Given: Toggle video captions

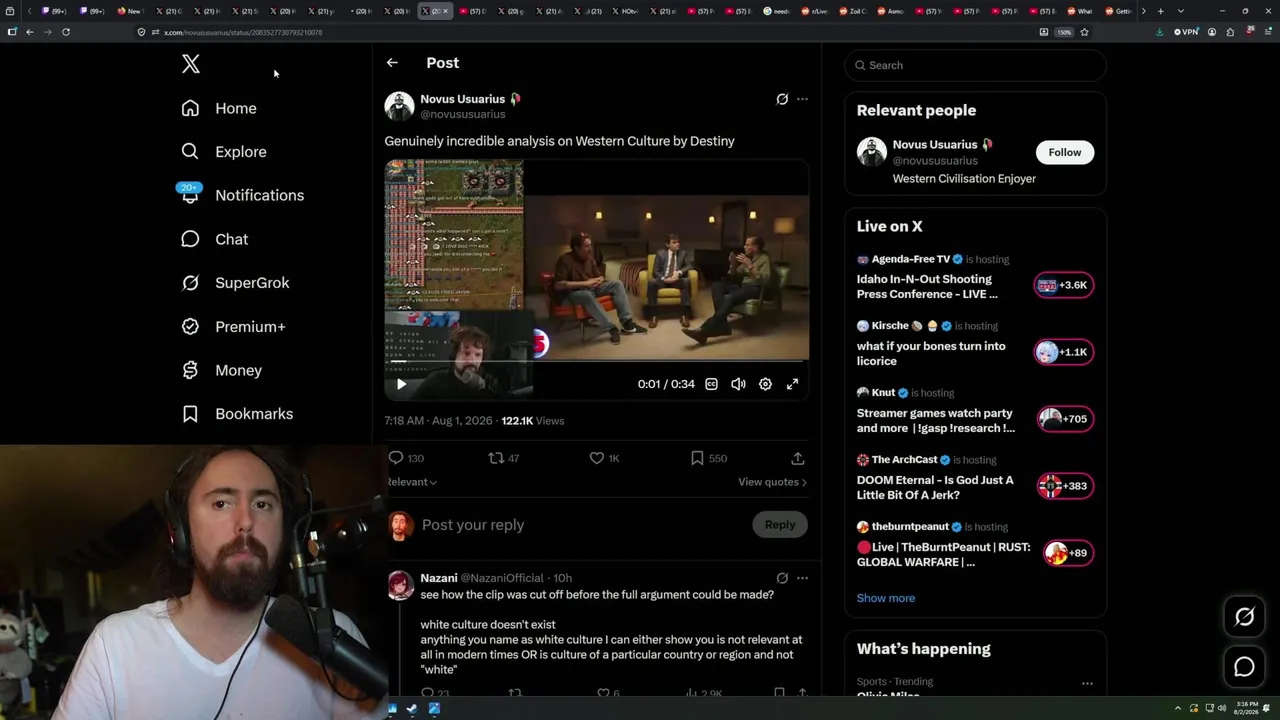Looking at the screenshot, I should click(711, 384).
